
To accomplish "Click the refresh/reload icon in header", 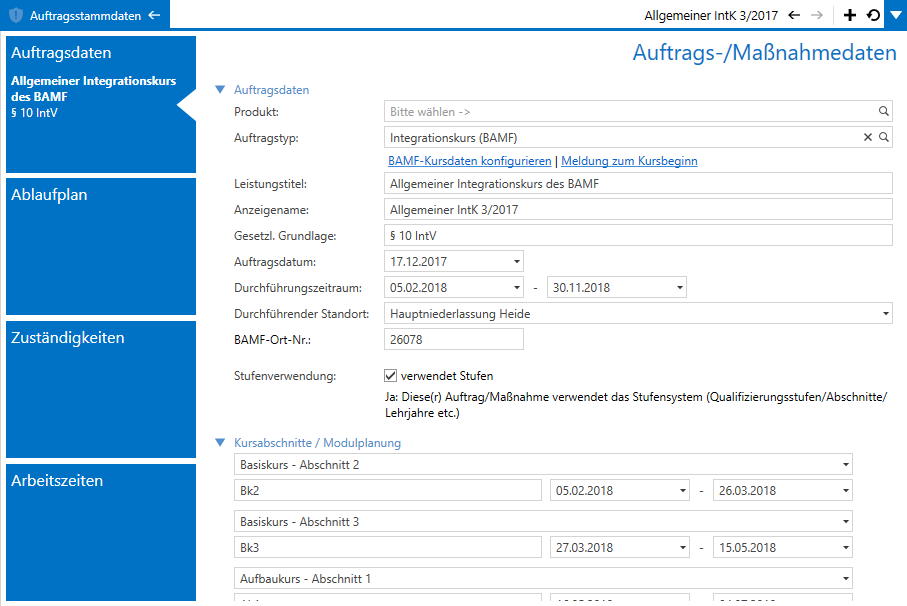I will [873, 15].
